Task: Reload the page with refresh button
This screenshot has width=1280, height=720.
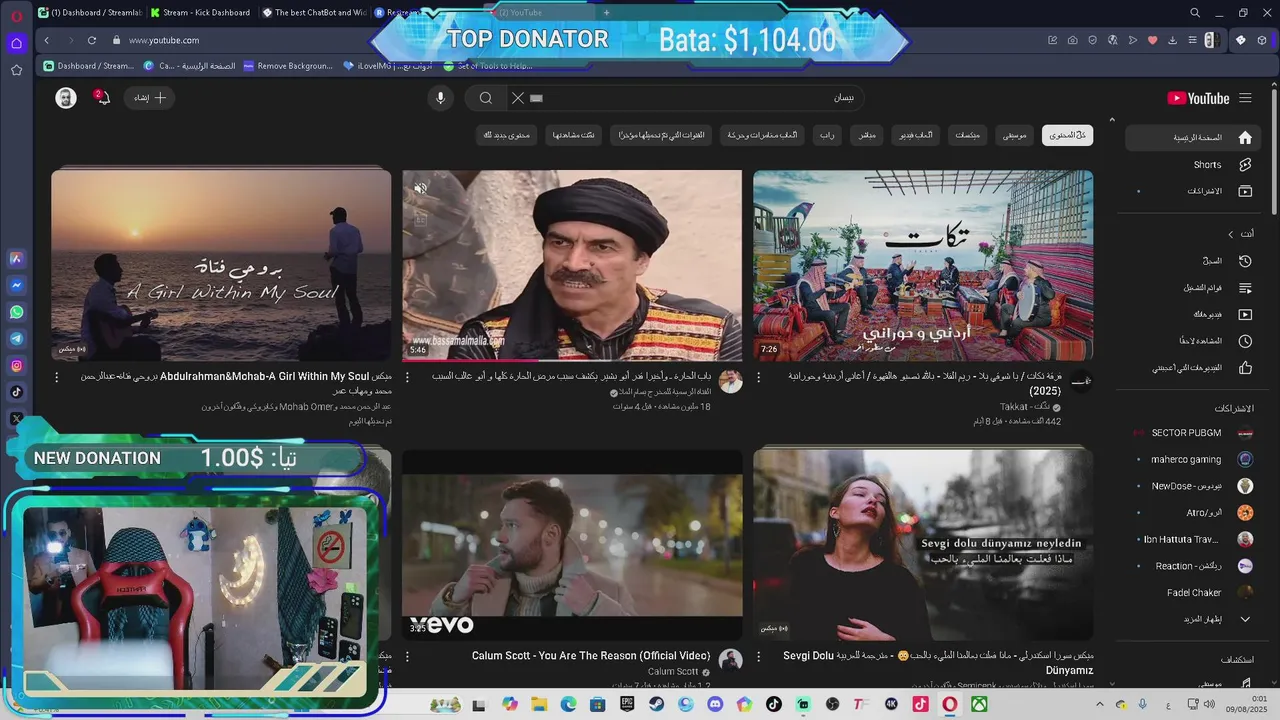Action: 92,40
